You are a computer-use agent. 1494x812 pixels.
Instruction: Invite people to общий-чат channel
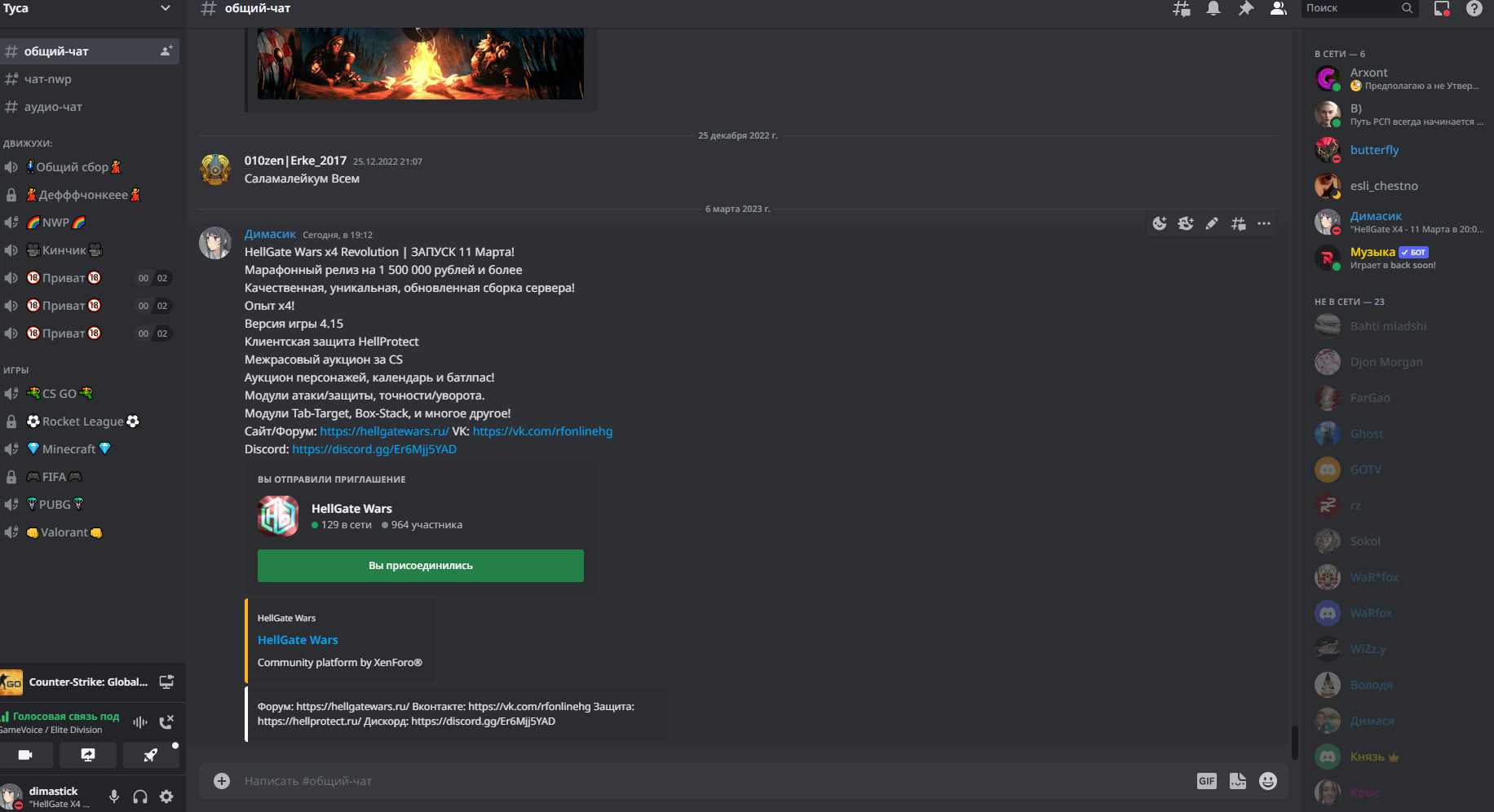[166, 51]
